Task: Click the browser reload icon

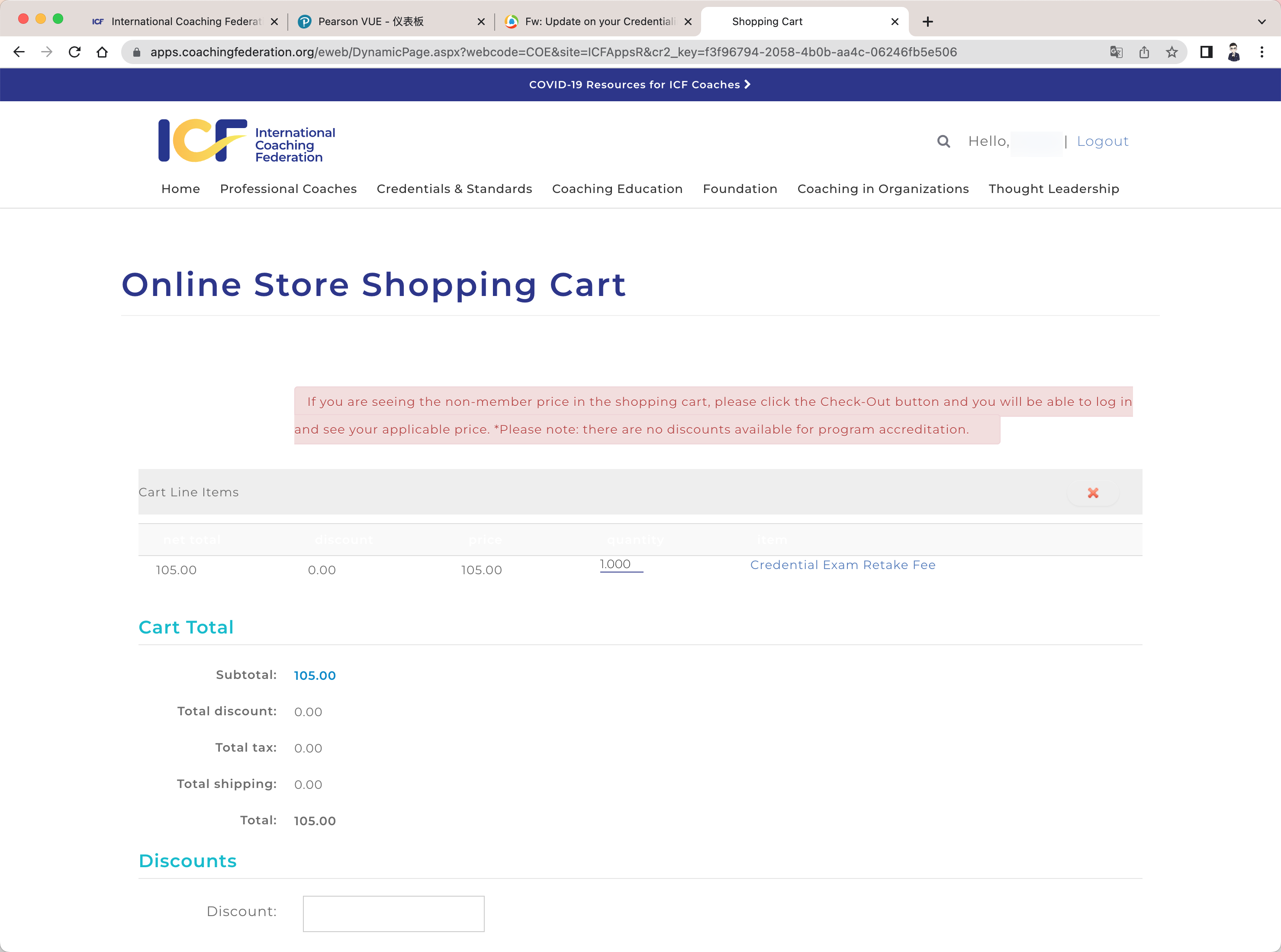Action: coord(74,52)
